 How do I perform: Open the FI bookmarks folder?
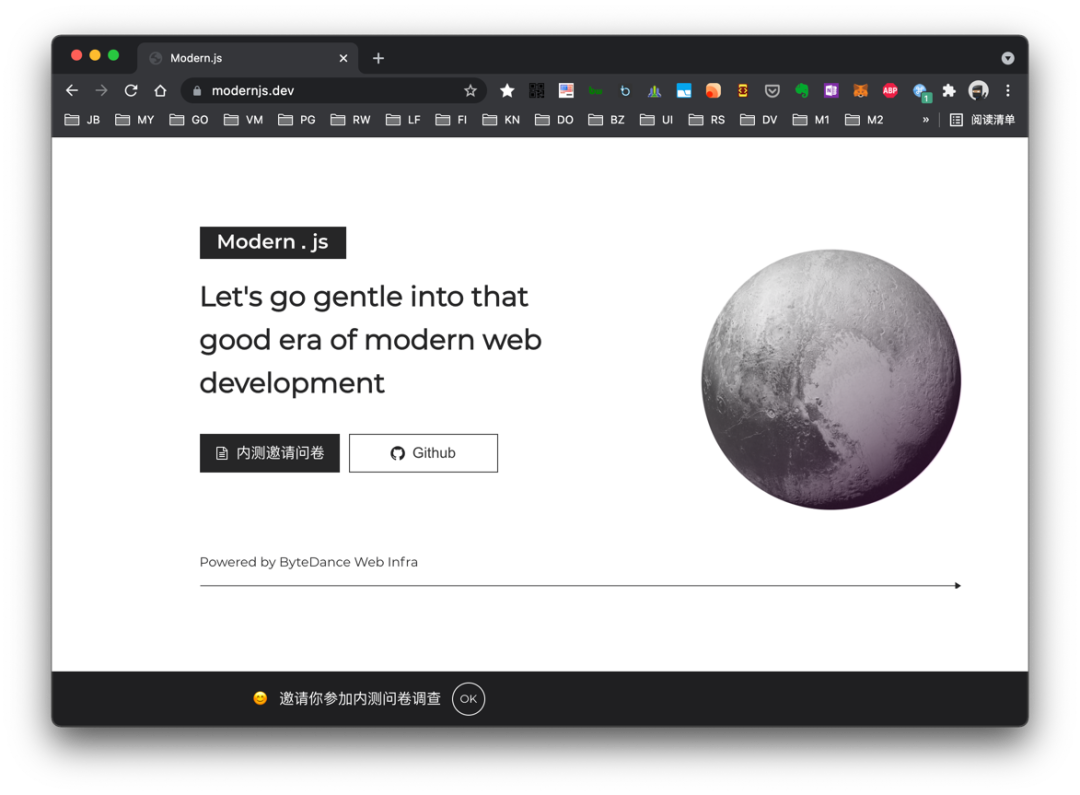(452, 120)
